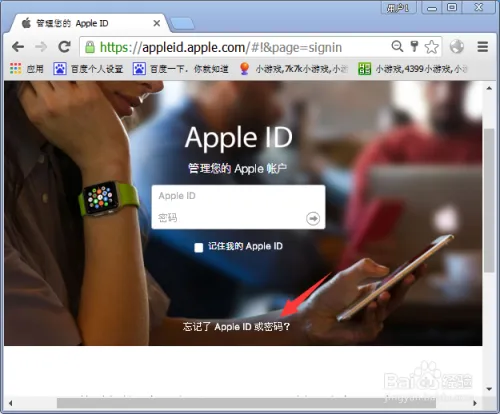Close the browser window
500x414 pixels.
[x=479, y=8]
